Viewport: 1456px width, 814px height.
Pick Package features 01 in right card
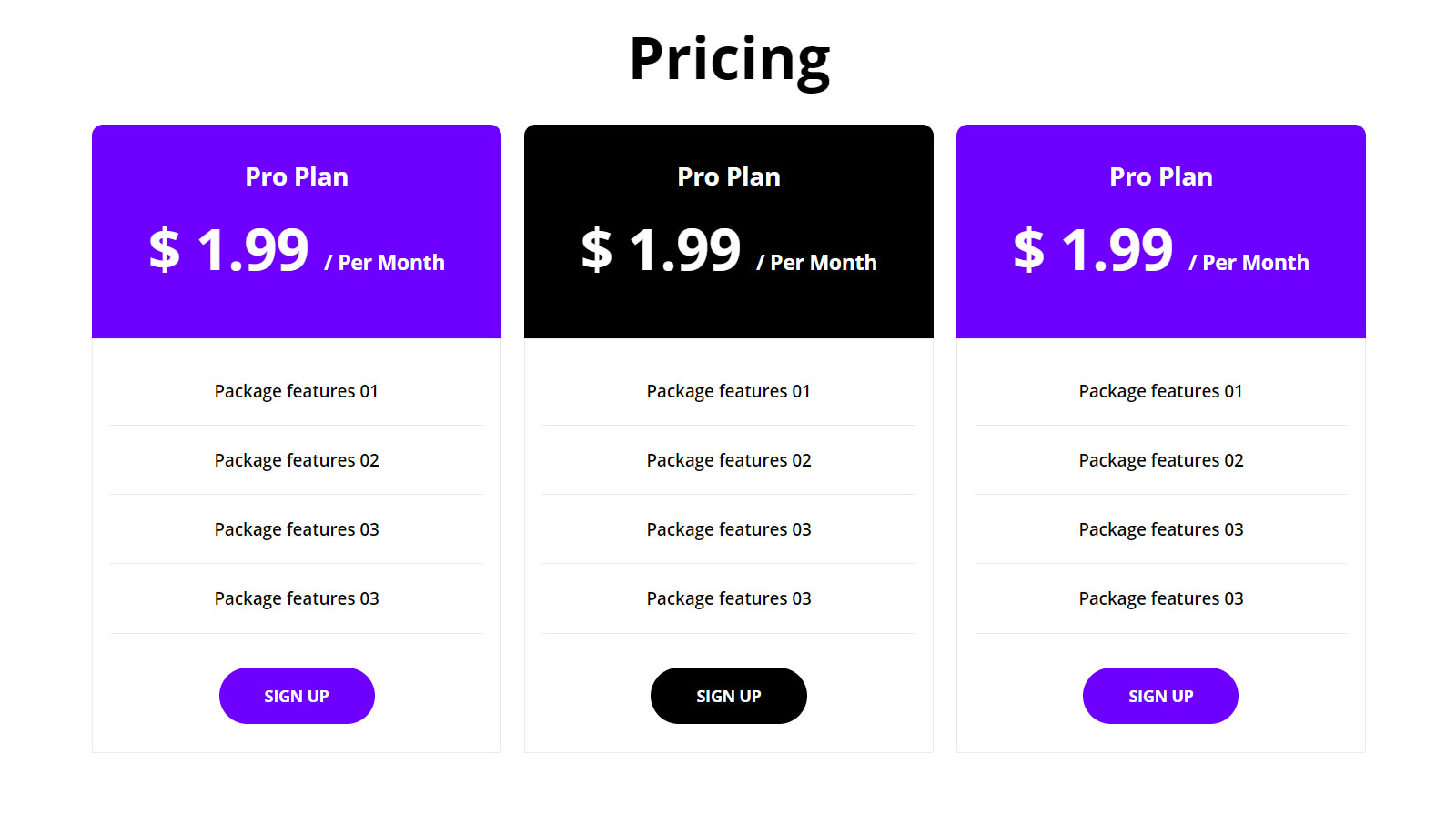point(1161,391)
